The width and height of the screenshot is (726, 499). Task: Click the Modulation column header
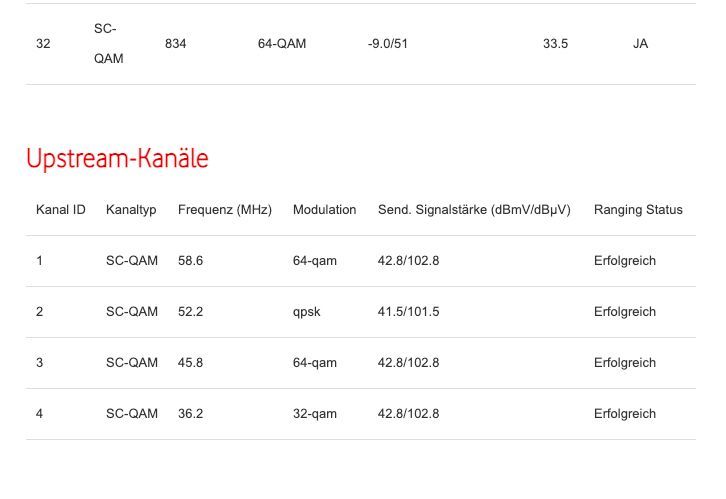coord(324,210)
